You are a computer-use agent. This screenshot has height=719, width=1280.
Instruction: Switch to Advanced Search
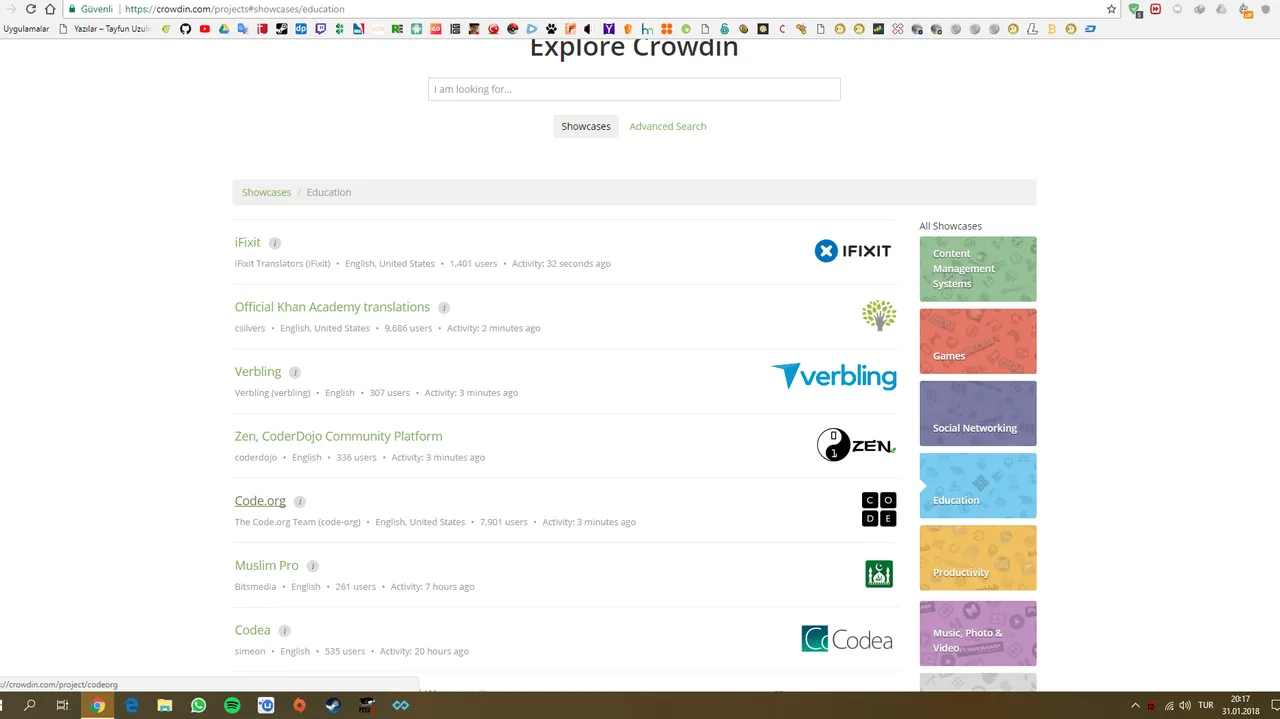[x=668, y=126]
